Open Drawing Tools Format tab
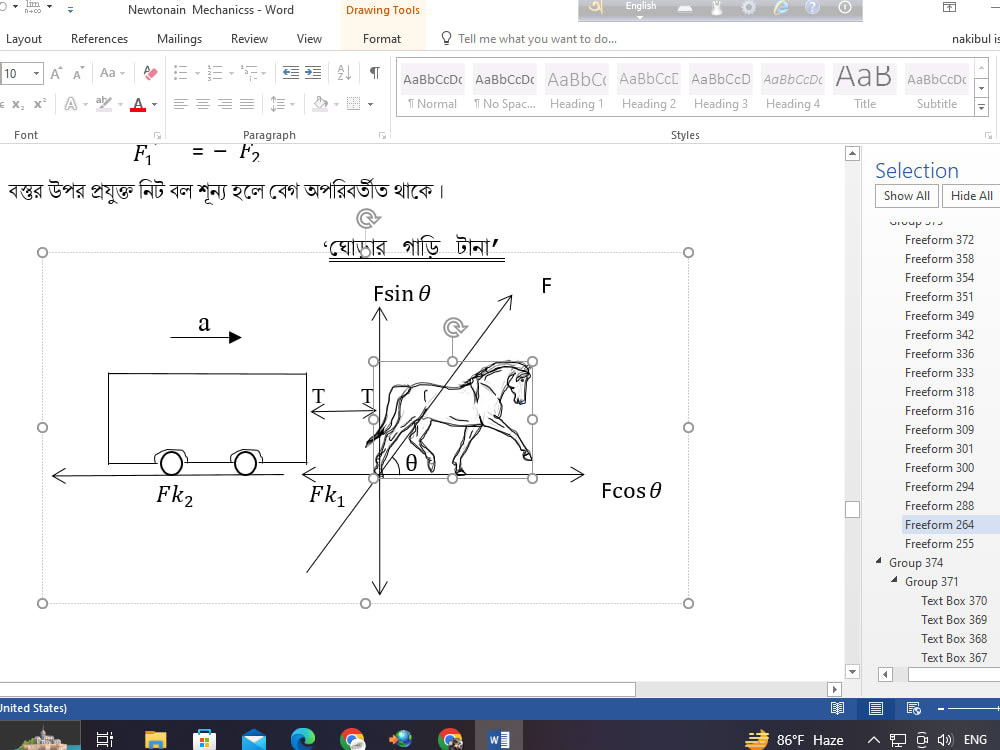Viewport: 1000px width, 750px height. coord(382,39)
